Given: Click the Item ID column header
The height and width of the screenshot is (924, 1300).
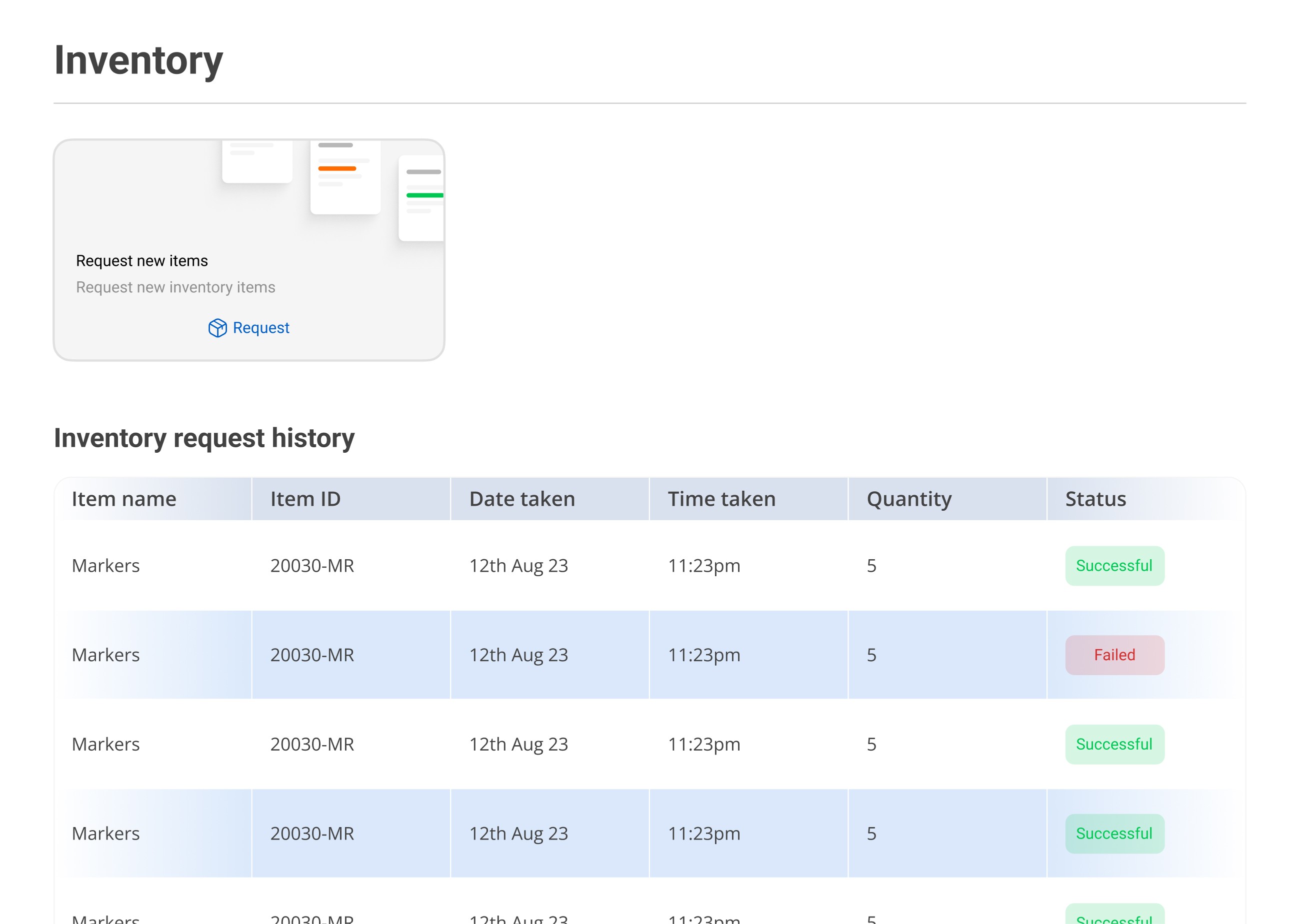Looking at the screenshot, I should (305, 499).
